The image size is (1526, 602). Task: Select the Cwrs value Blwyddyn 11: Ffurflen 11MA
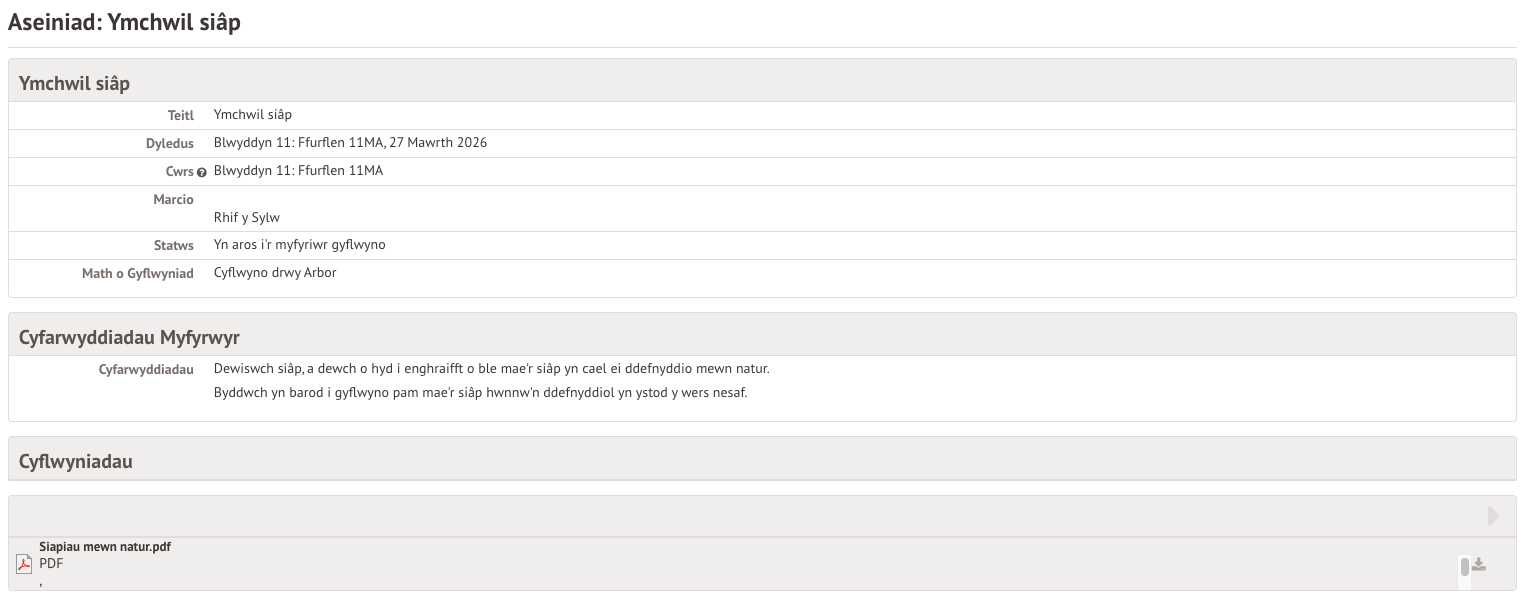(298, 171)
